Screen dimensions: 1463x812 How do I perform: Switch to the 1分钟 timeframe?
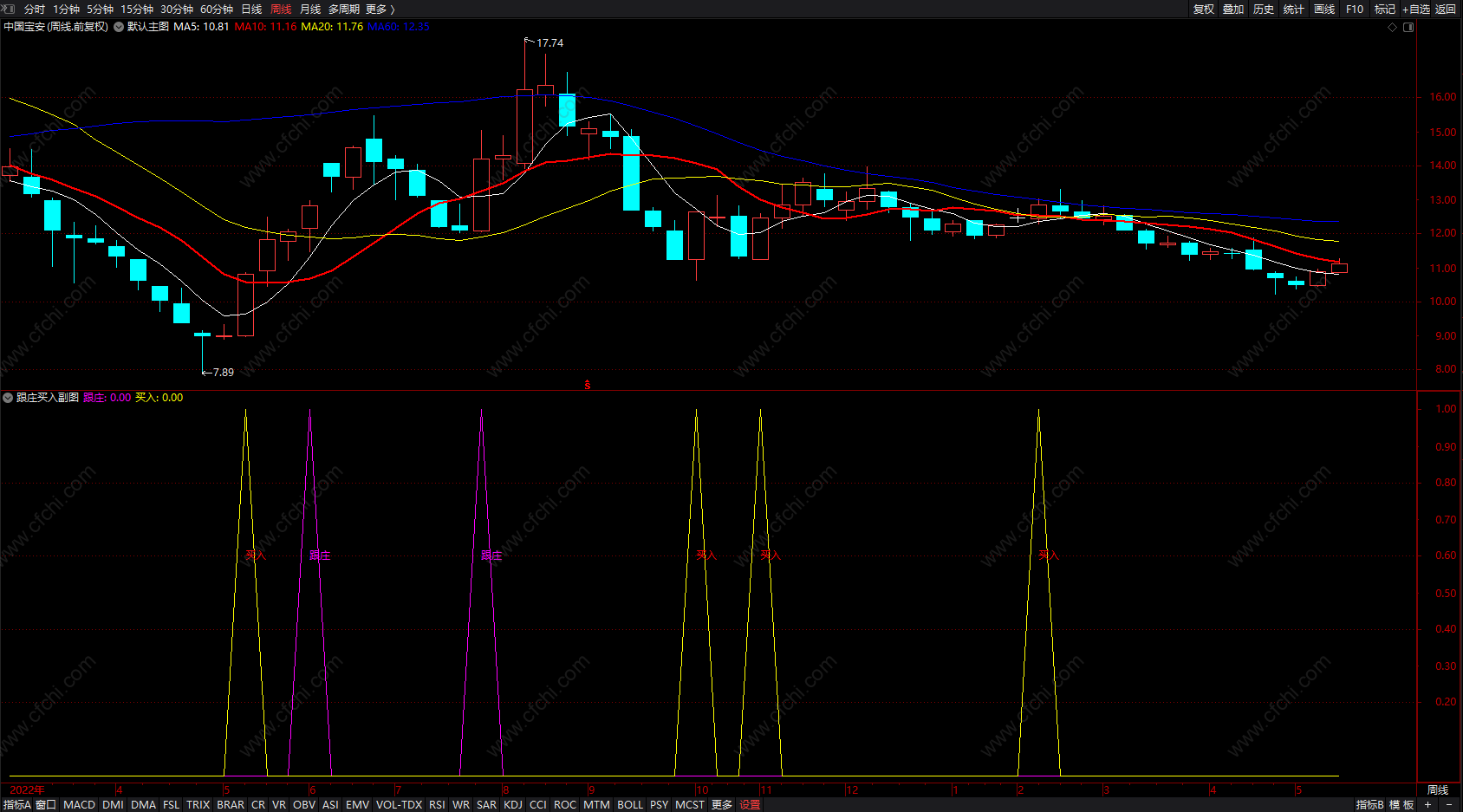(x=67, y=9)
